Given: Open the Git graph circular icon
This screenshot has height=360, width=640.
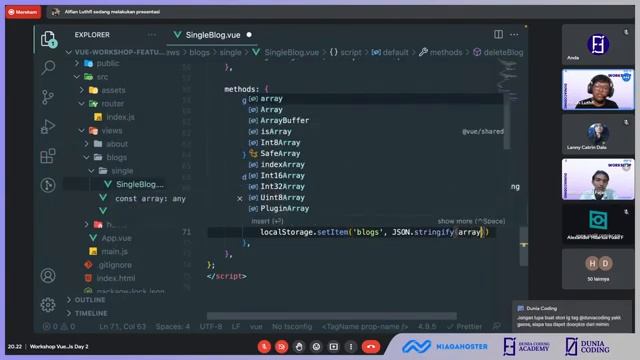Looking at the screenshot, I should tap(48, 185).
